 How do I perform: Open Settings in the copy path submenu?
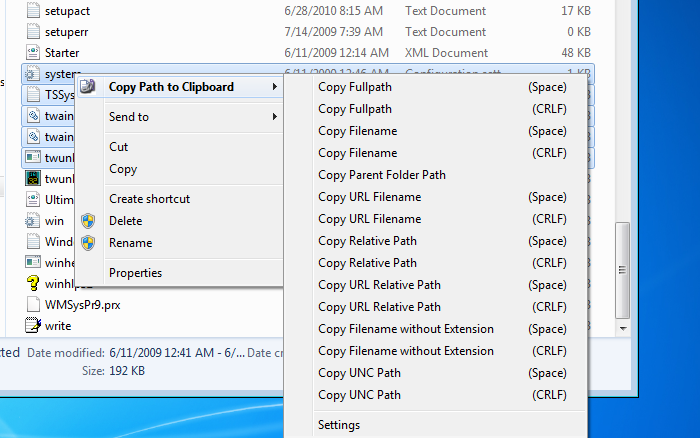pyautogui.click(x=339, y=425)
